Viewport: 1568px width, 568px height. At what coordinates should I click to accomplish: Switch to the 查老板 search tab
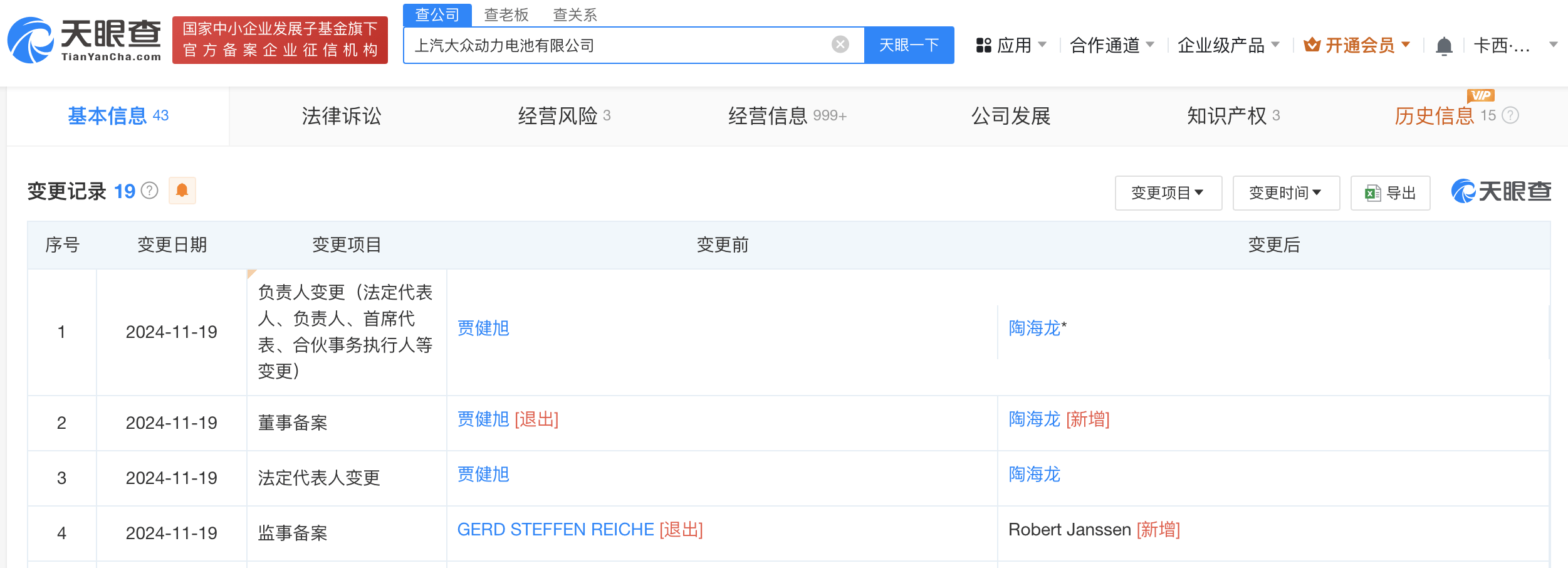tap(506, 14)
